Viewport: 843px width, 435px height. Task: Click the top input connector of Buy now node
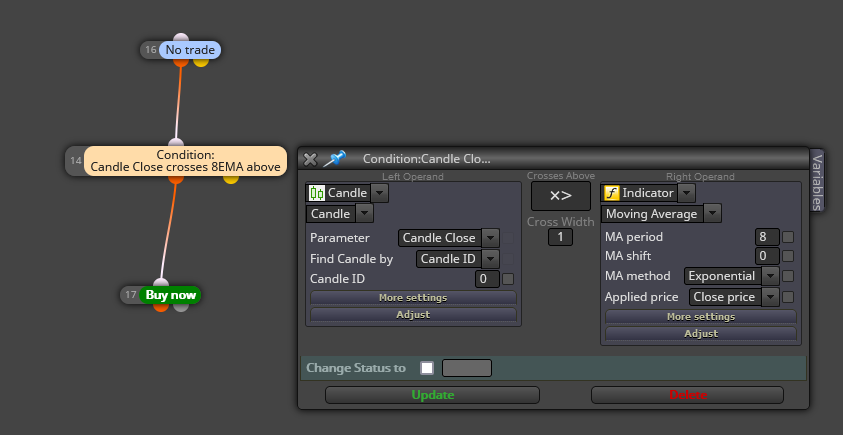pos(161,283)
